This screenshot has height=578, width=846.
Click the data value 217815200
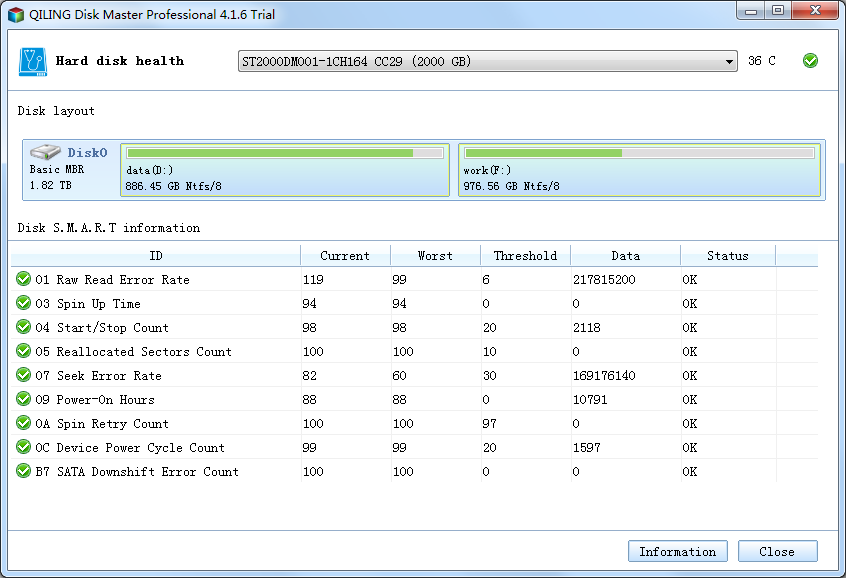[604, 280]
